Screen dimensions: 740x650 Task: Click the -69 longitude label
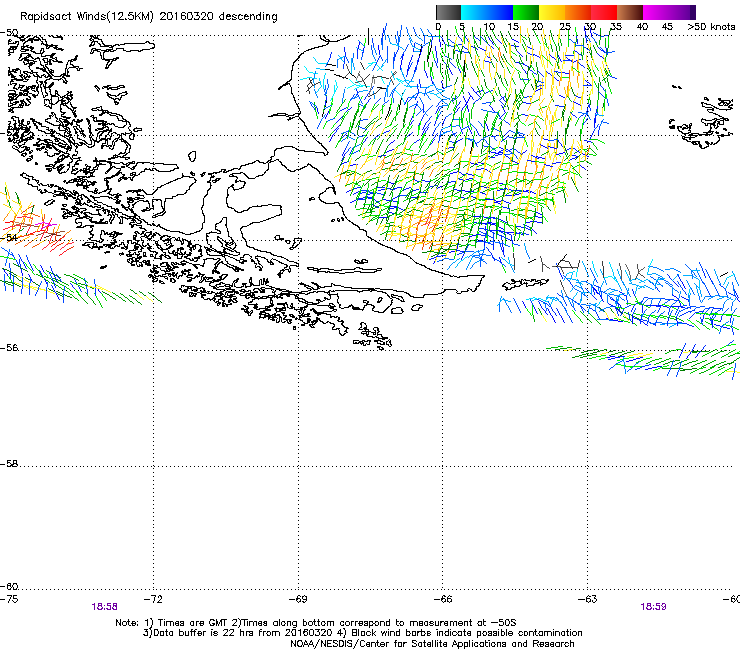[x=298, y=599]
